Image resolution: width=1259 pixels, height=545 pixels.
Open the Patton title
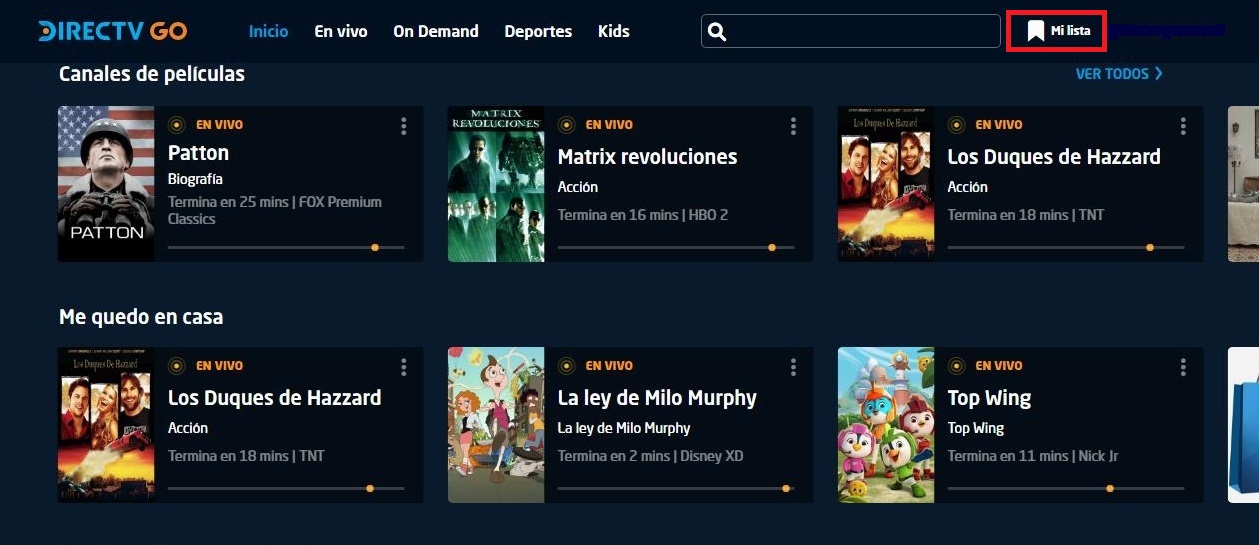click(x=198, y=153)
